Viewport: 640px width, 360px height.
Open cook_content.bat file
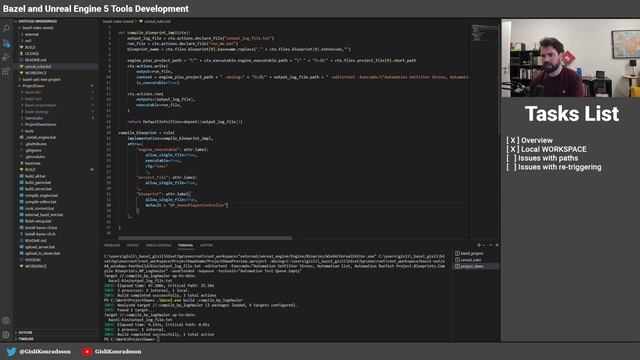click(x=39, y=209)
